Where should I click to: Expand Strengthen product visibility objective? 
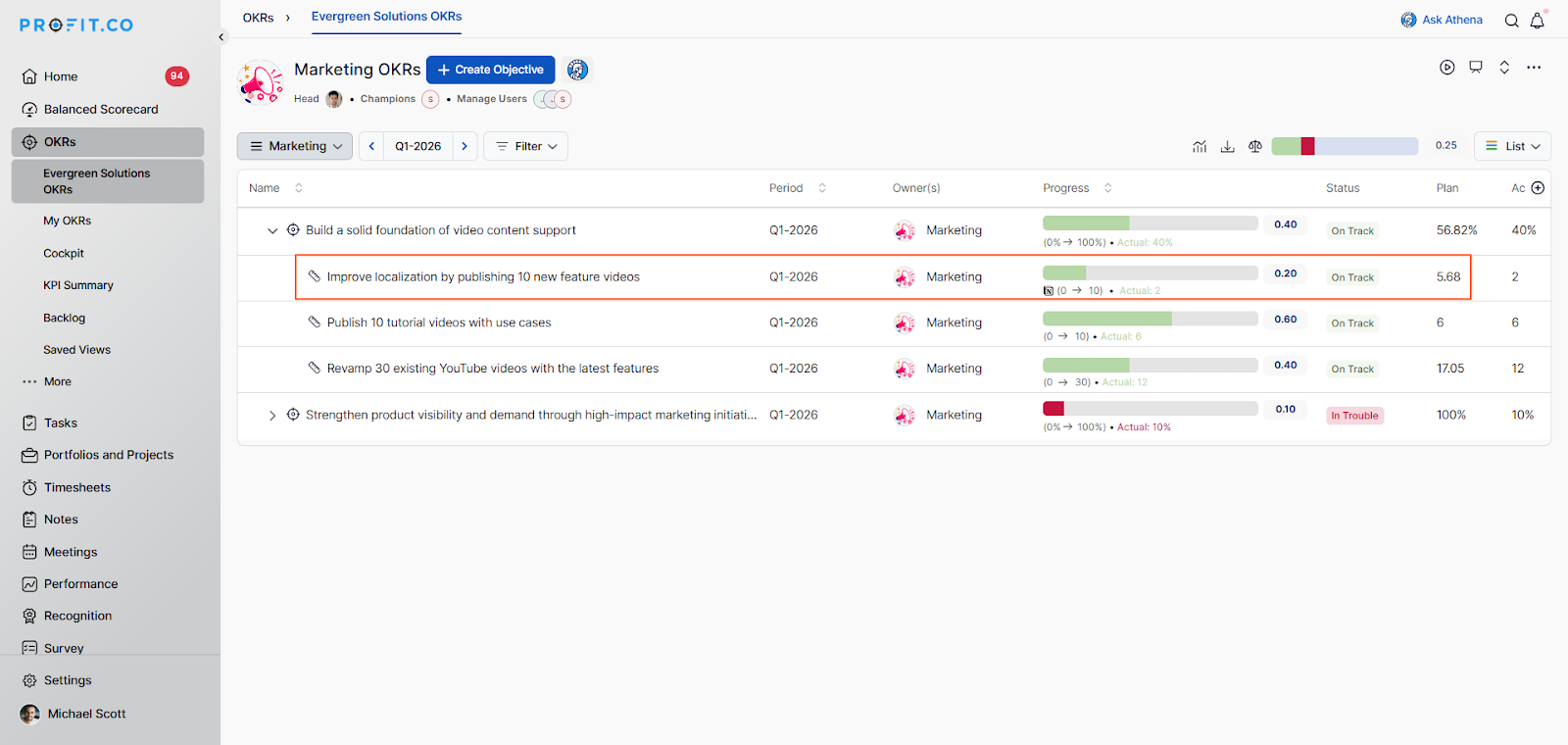click(x=272, y=416)
